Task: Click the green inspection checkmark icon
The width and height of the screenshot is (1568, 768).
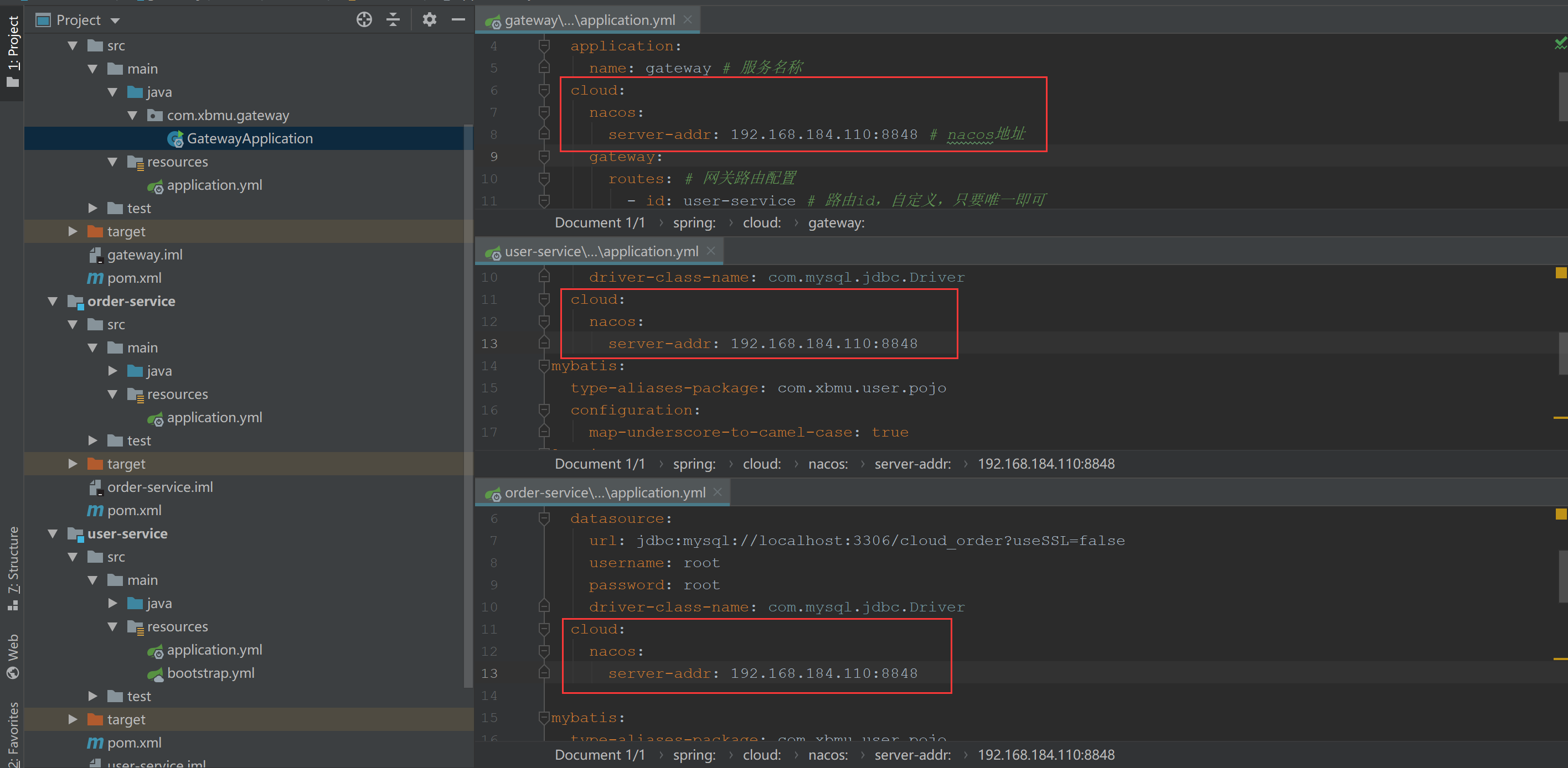Action: click(x=1560, y=43)
